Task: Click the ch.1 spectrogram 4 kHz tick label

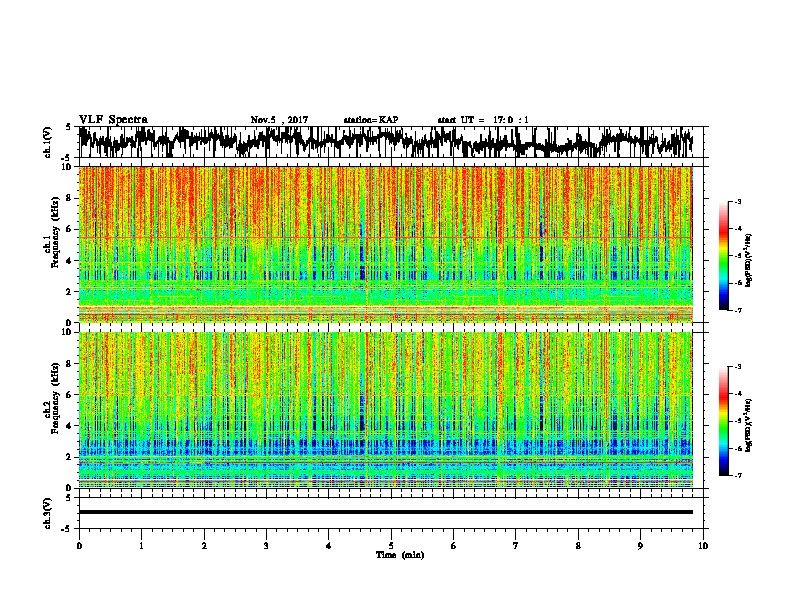Action: pos(70,261)
